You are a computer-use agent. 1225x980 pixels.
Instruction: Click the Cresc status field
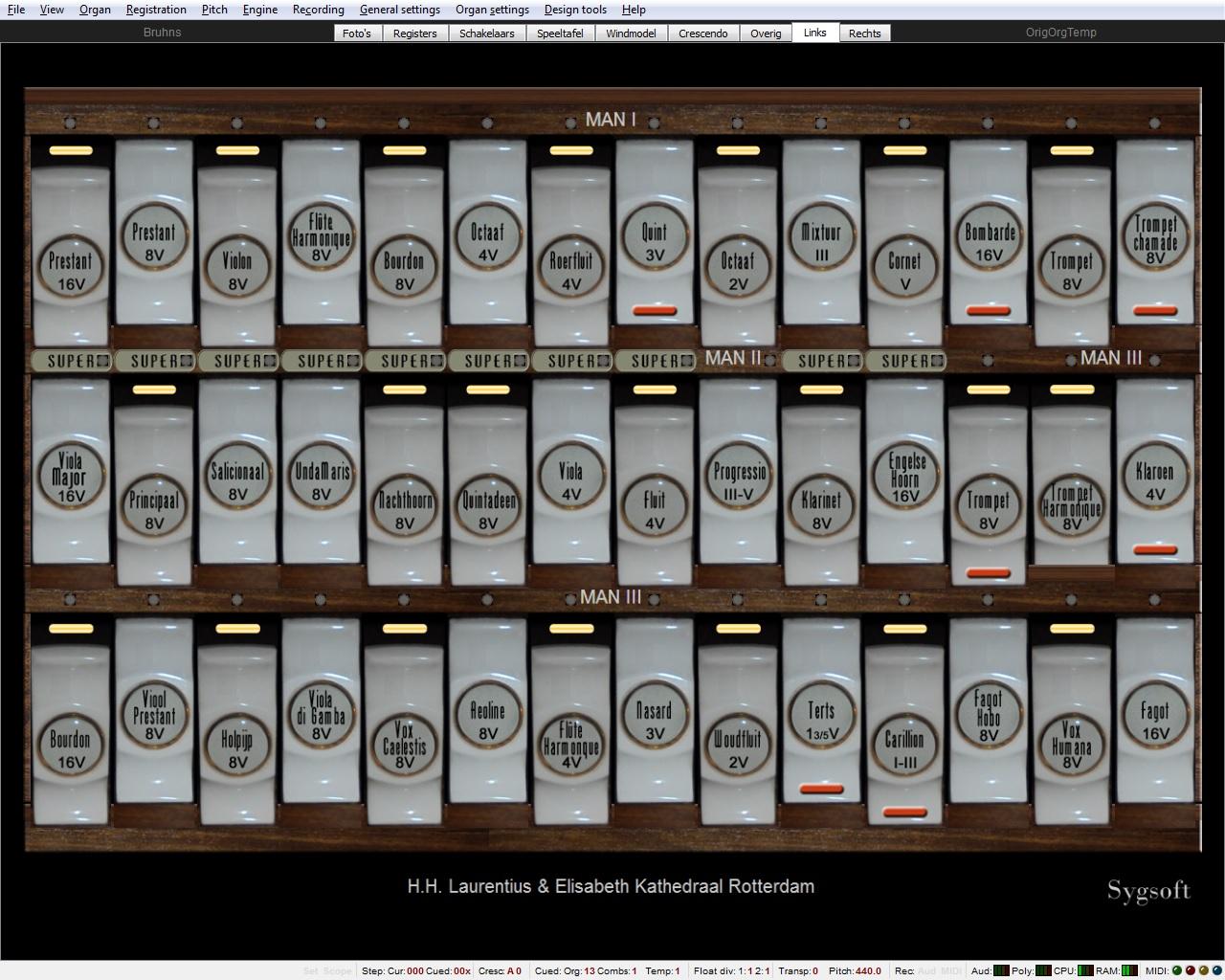click(500, 970)
